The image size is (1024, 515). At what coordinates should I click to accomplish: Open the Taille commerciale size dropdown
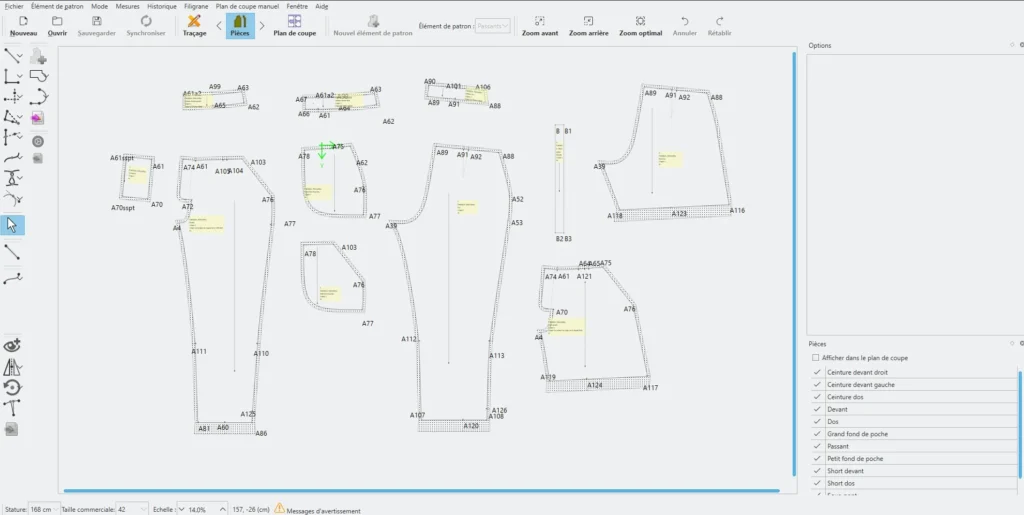coord(131,509)
